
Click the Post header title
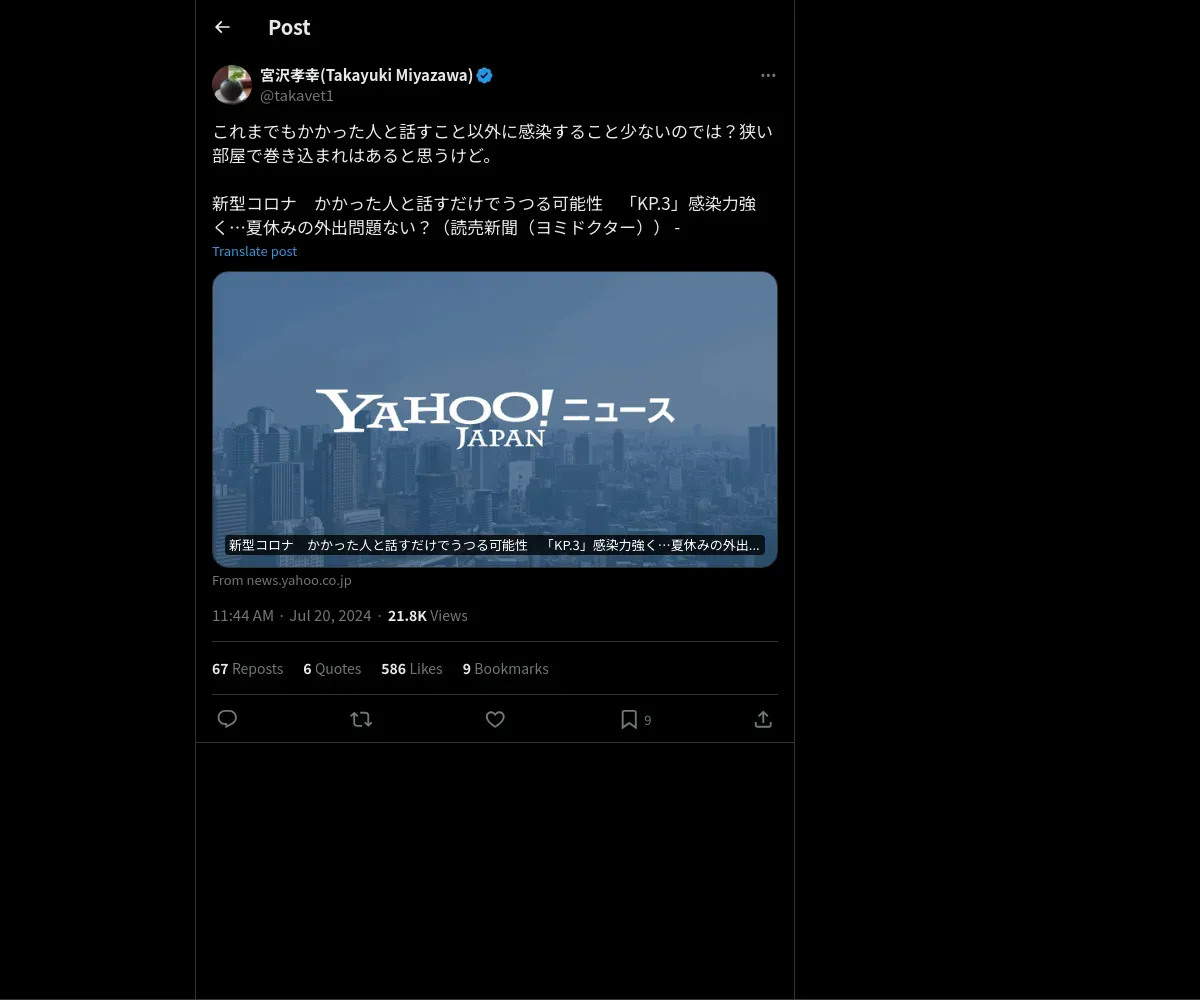(x=289, y=27)
